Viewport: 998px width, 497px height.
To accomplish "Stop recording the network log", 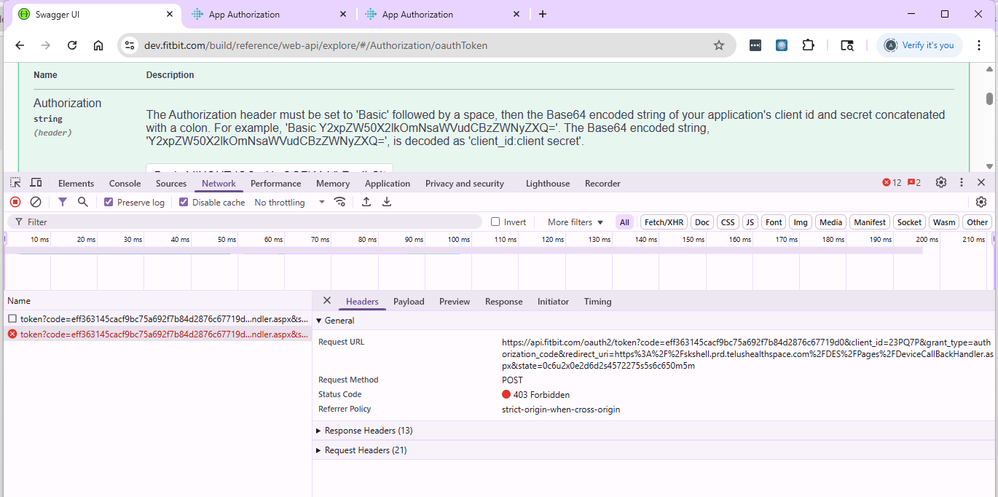I will click(x=15, y=202).
